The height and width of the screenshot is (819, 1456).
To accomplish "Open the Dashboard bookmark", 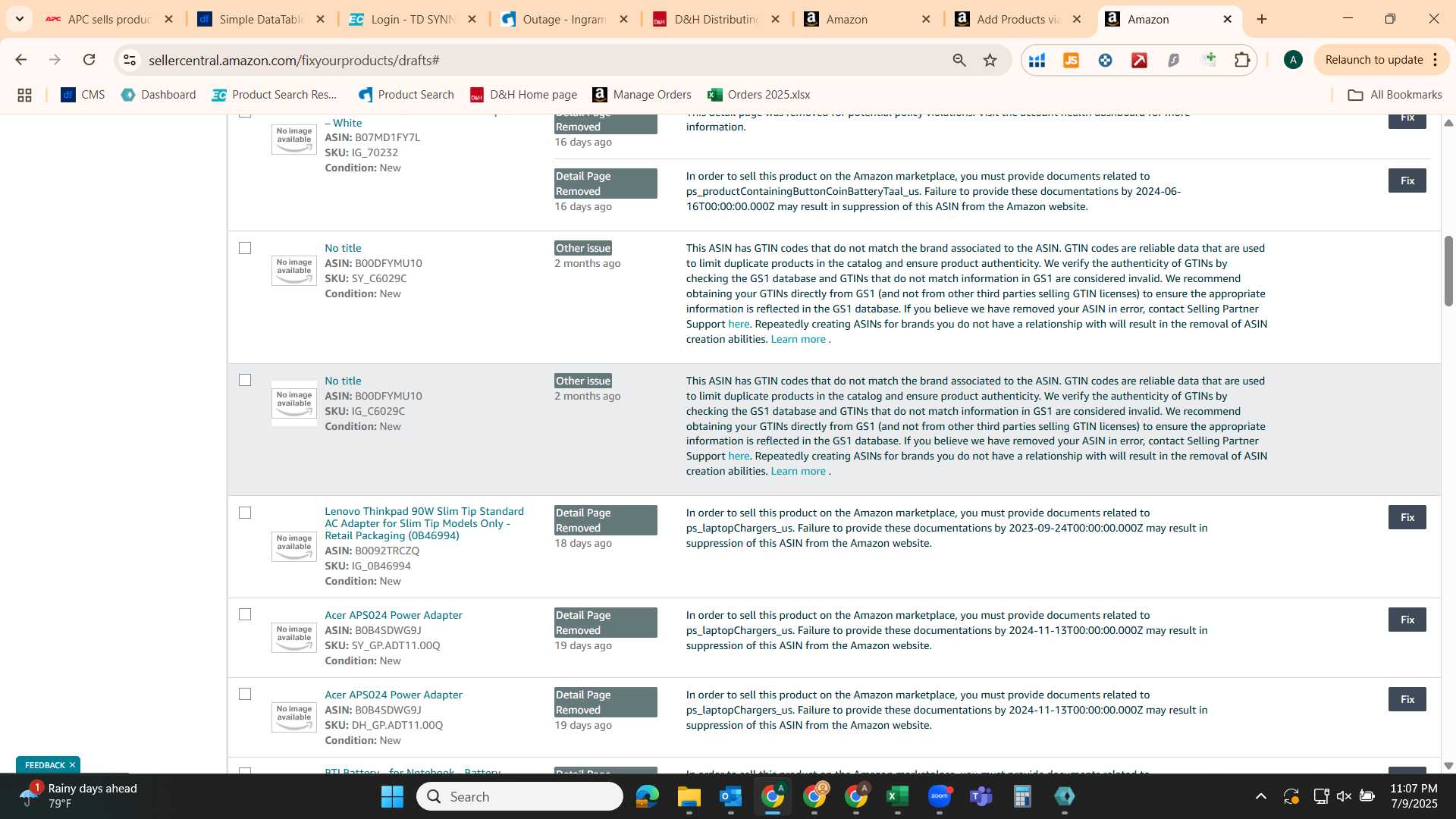I will click(158, 95).
